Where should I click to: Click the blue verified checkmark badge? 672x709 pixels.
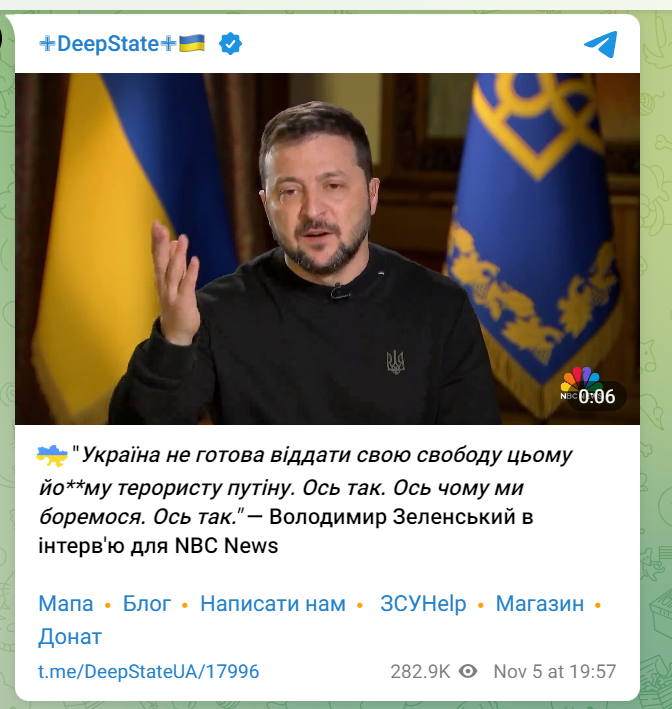230,44
